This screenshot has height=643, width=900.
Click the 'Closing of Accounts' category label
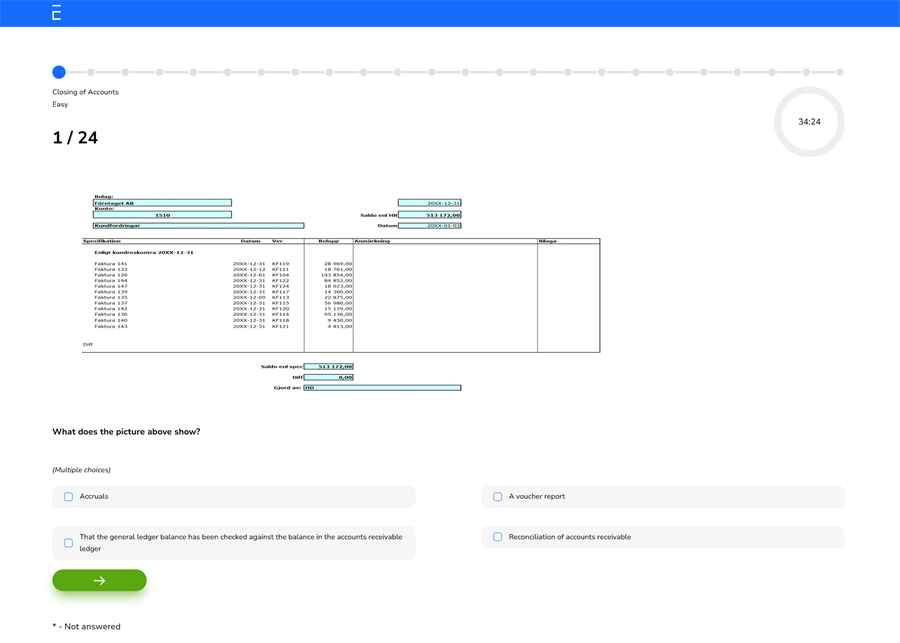pyautogui.click(x=85, y=92)
